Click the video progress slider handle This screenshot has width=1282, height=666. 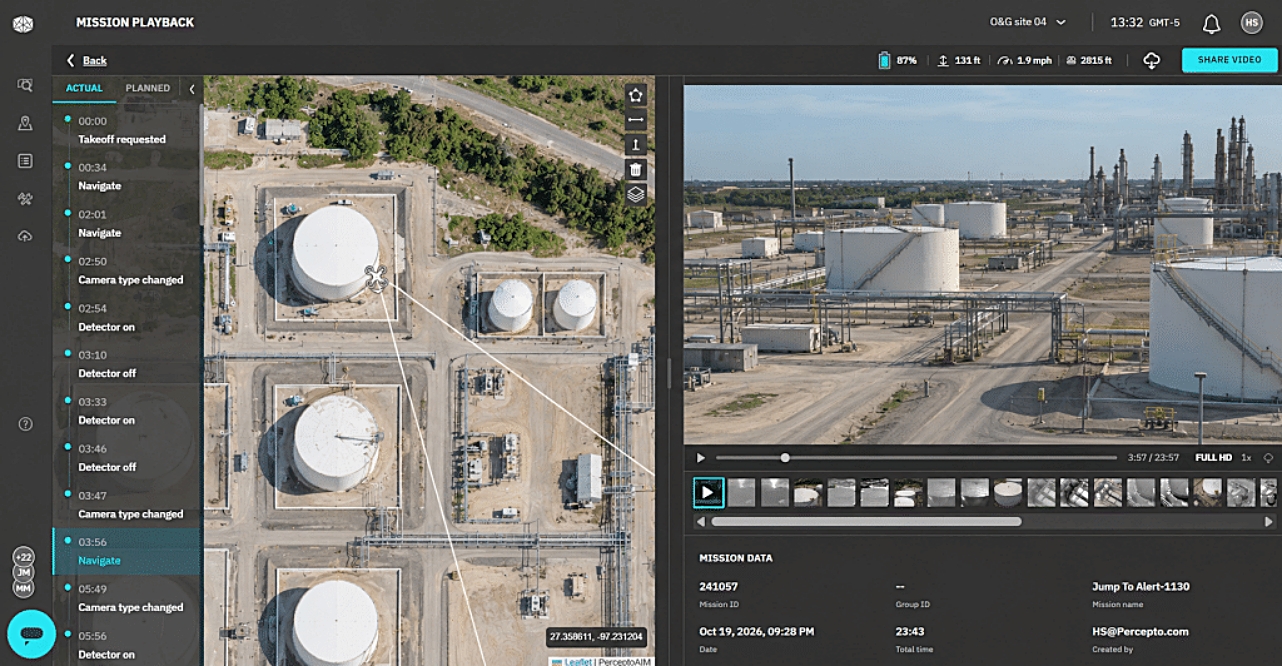click(785, 458)
